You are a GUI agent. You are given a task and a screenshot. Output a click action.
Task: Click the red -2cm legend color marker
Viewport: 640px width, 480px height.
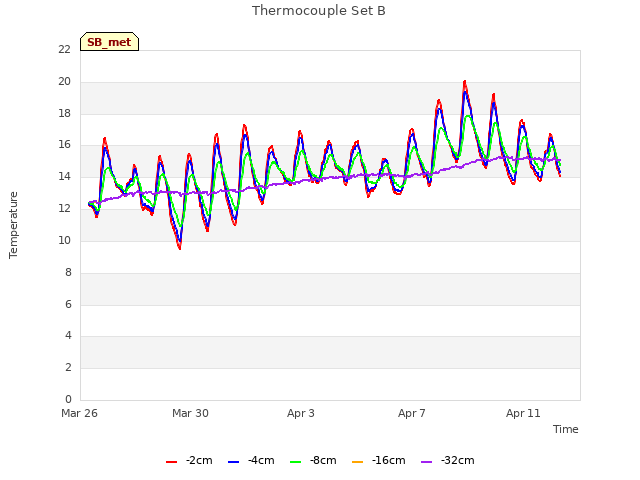[171, 462]
